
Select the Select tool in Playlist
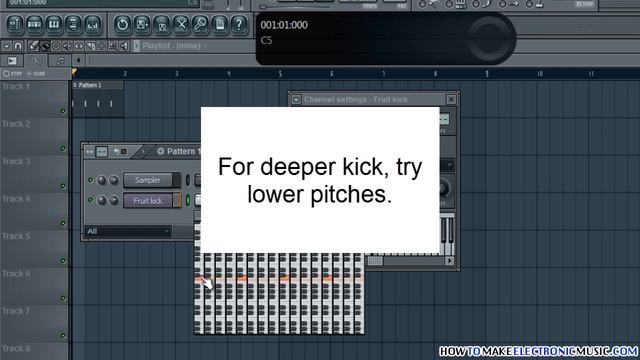click(x=101, y=46)
